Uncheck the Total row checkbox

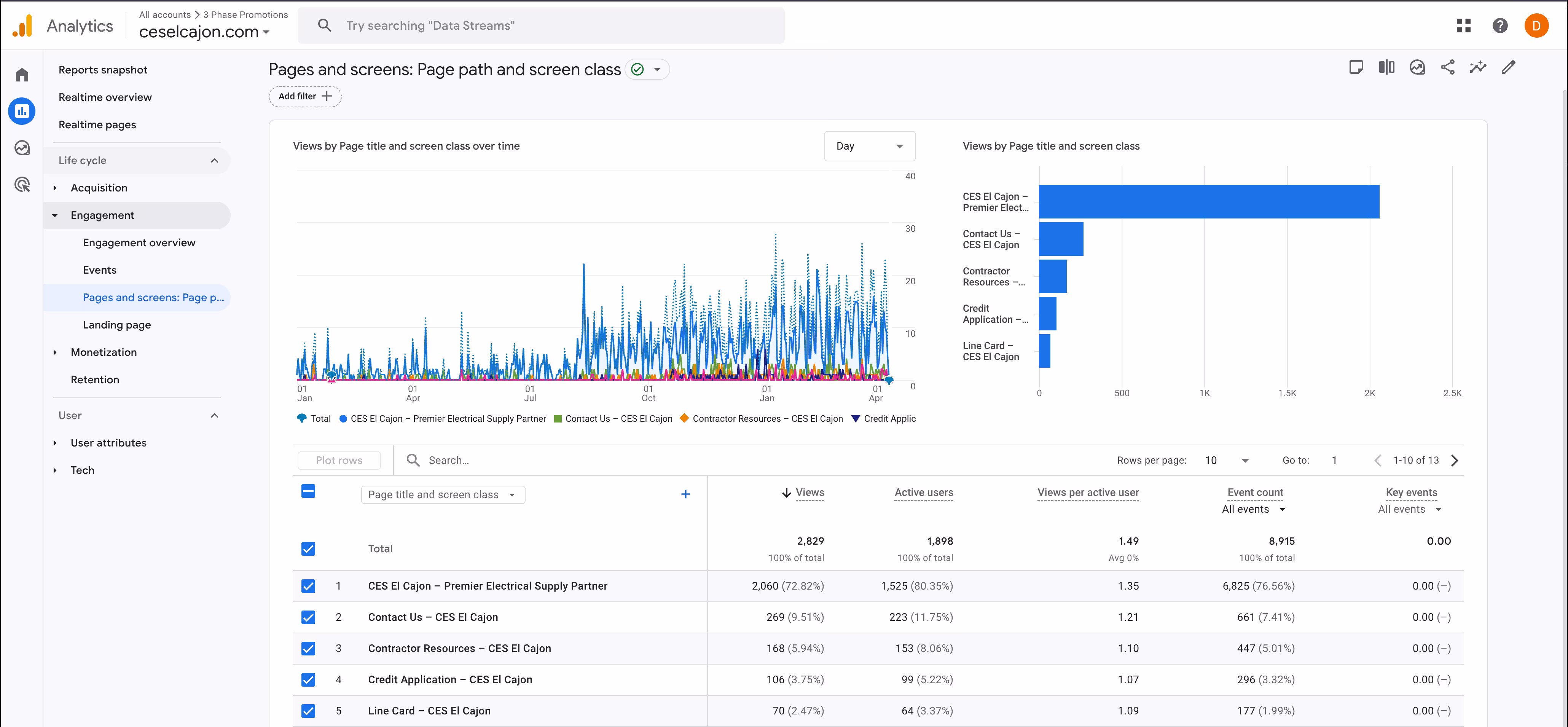(x=308, y=548)
